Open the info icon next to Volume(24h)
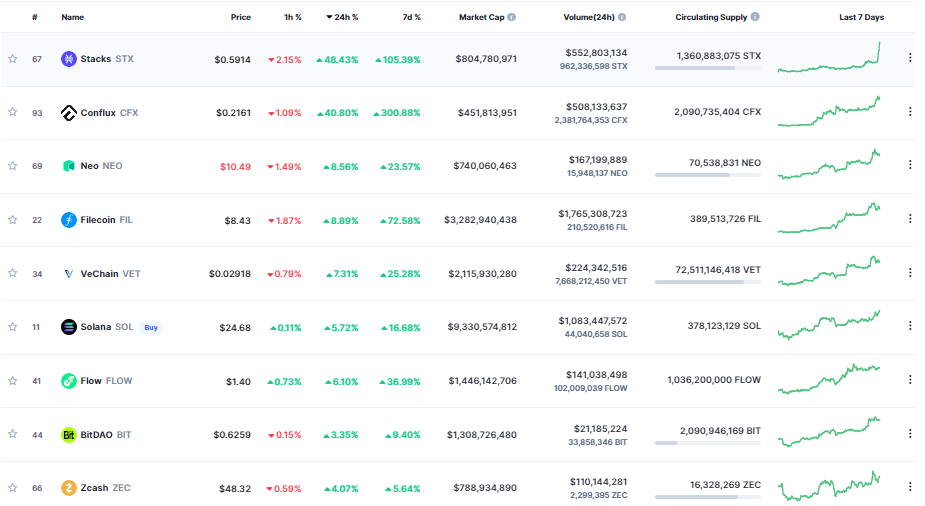The height and width of the screenshot is (506, 925). click(x=622, y=17)
